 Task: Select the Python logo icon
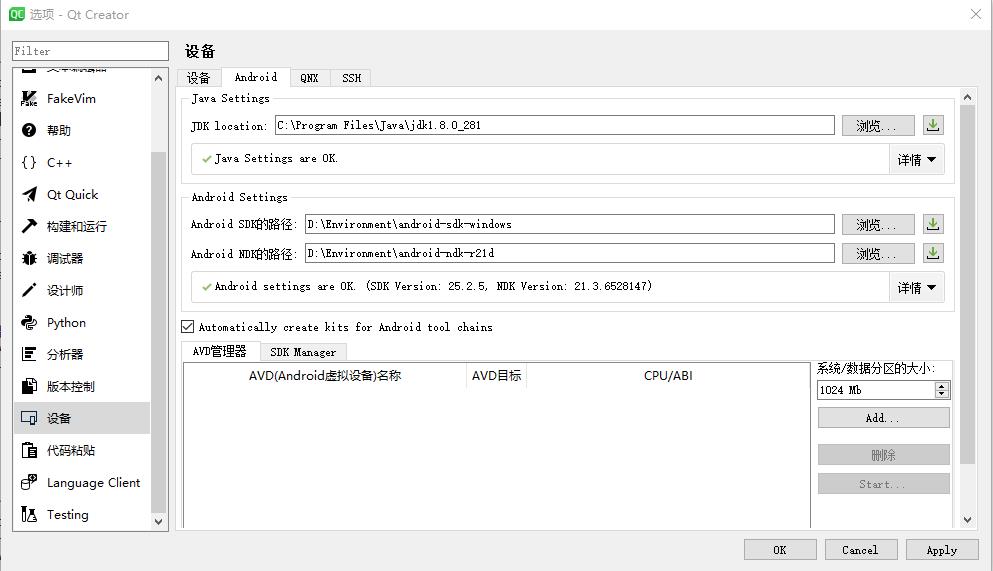tap(29, 322)
